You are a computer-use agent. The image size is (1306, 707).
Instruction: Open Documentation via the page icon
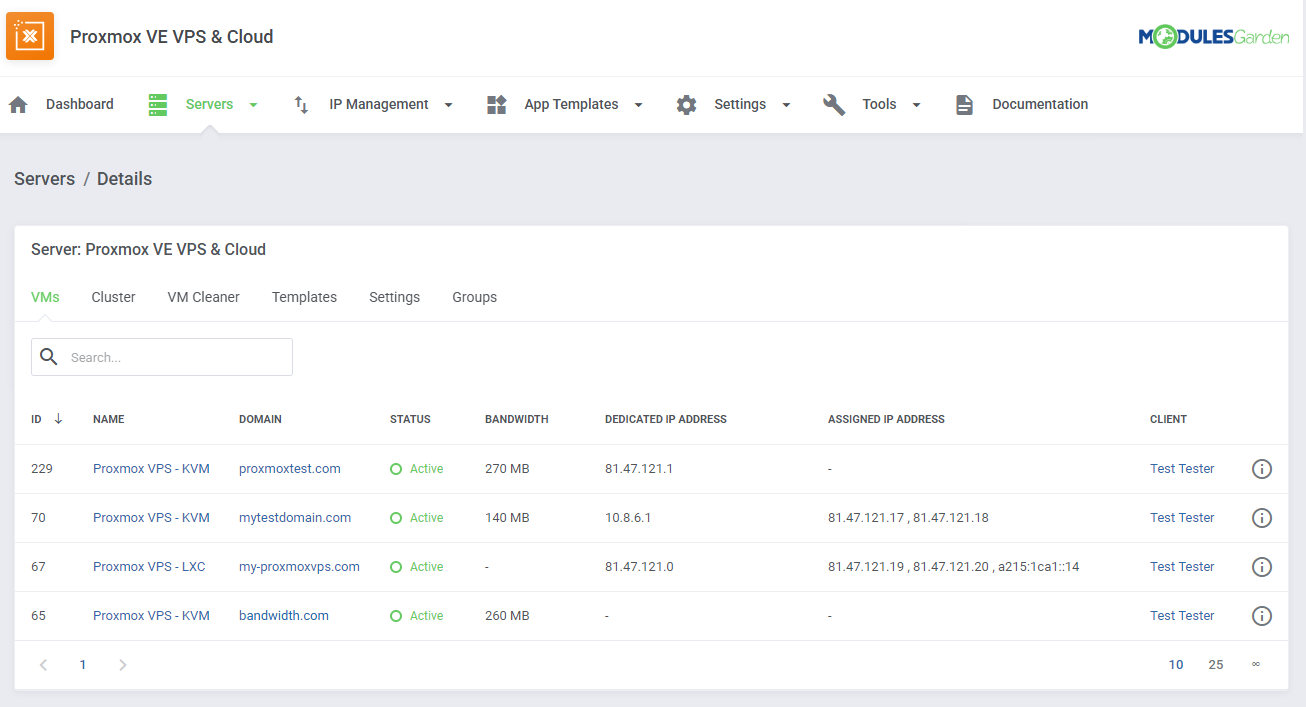coord(963,104)
